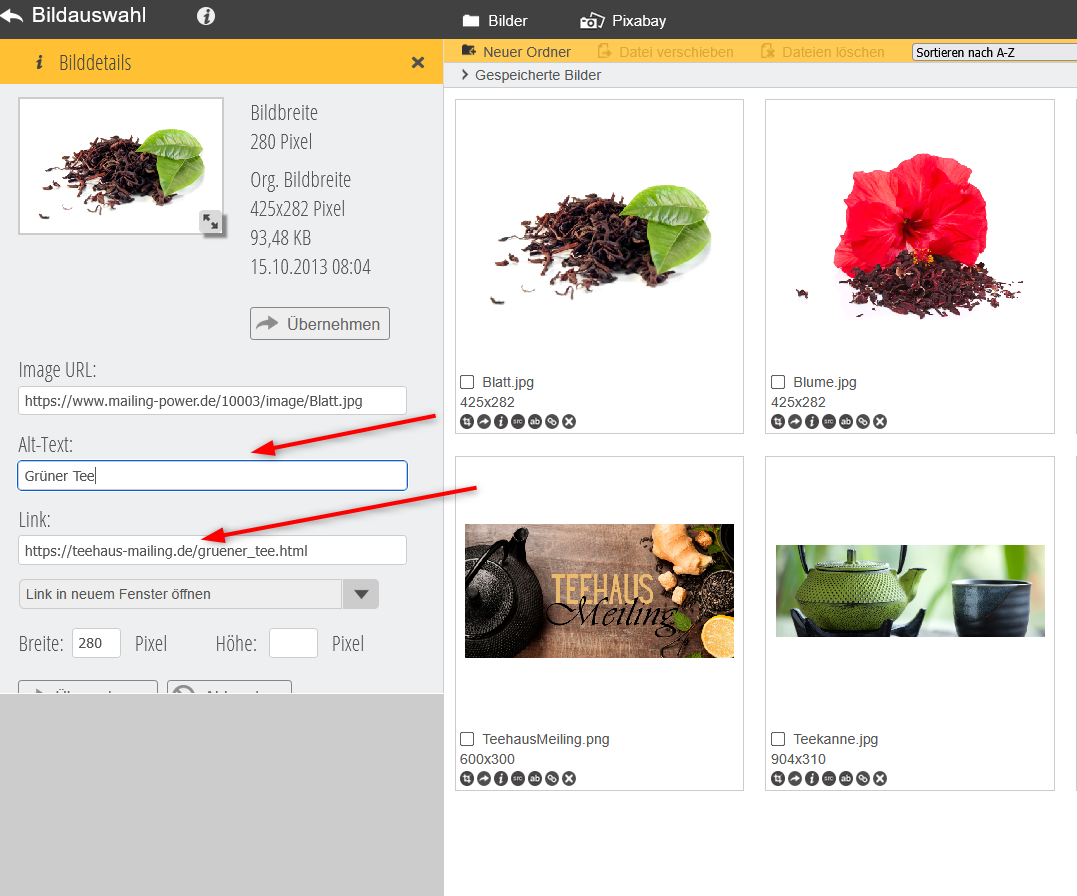Switch to the Bilder tab
Viewport: 1077px width, 896px height.
pyautogui.click(x=495, y=21)
